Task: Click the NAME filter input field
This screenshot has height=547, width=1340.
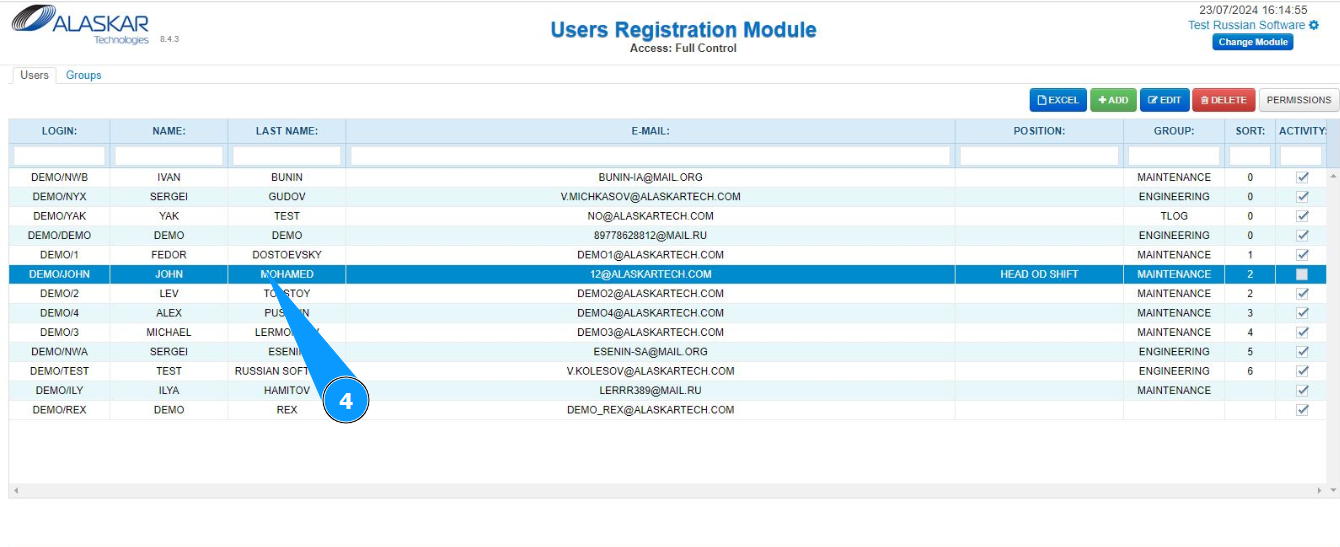Action: 169,156
